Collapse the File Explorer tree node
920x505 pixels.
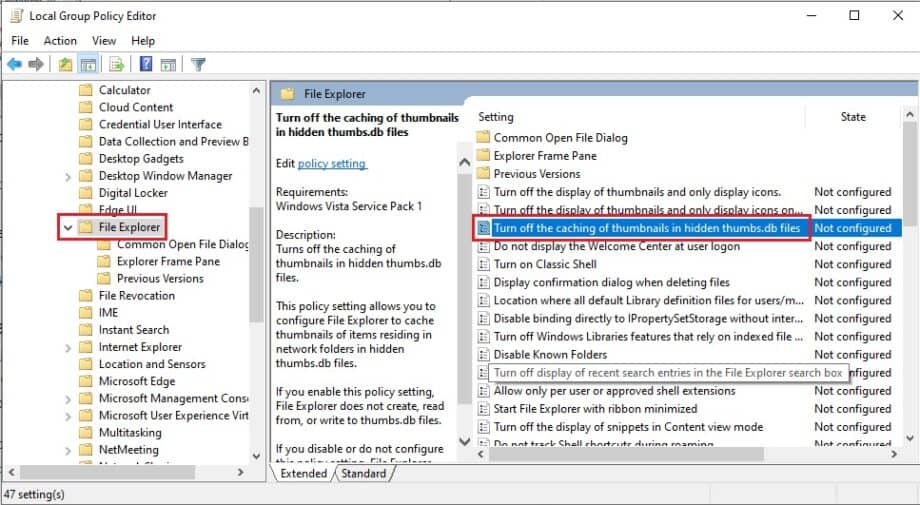coord(68,228)
